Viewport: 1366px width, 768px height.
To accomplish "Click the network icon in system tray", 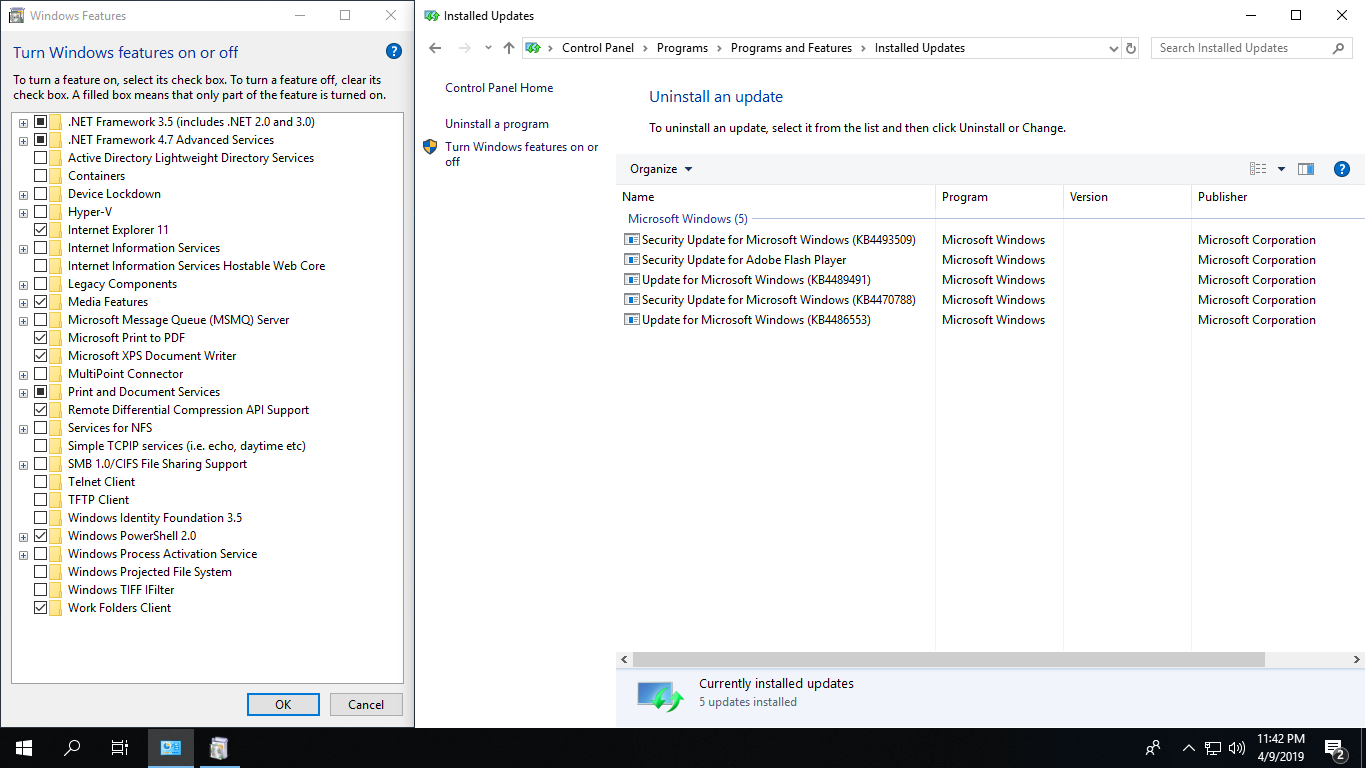I will 1213,748.
